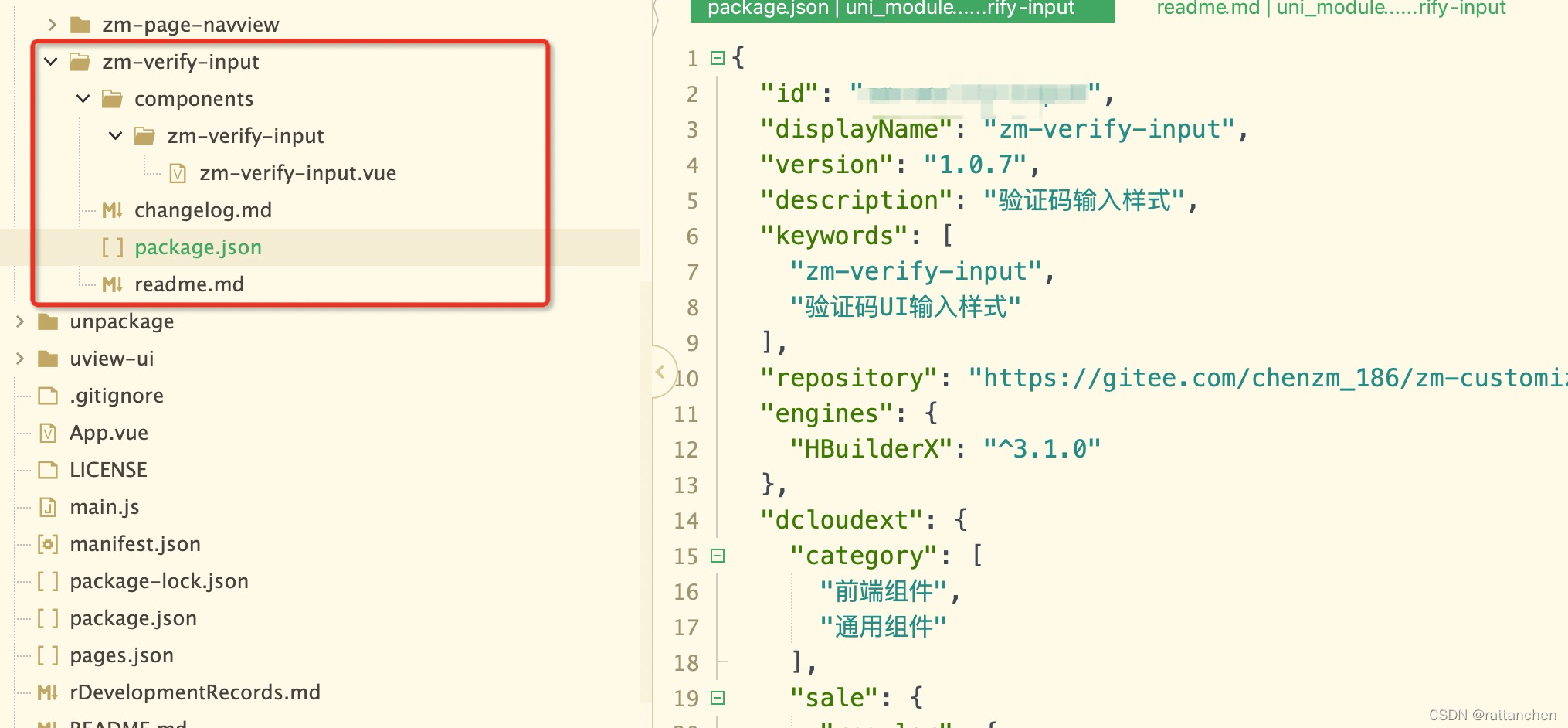Collapse the components folder

(83, 98)
